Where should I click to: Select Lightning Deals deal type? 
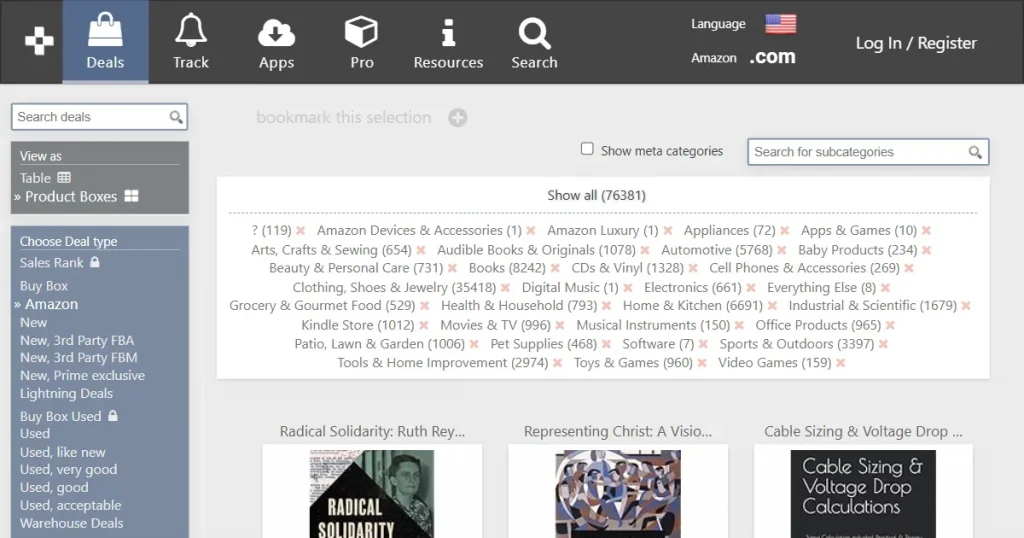66,394
